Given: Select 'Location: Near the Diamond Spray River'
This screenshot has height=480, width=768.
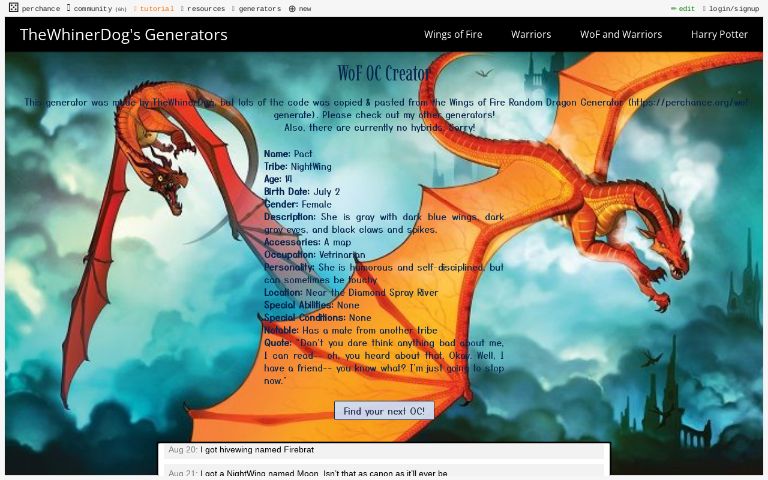Looking at the screenshot, I should pyautogui.click(x=351, y=292).
